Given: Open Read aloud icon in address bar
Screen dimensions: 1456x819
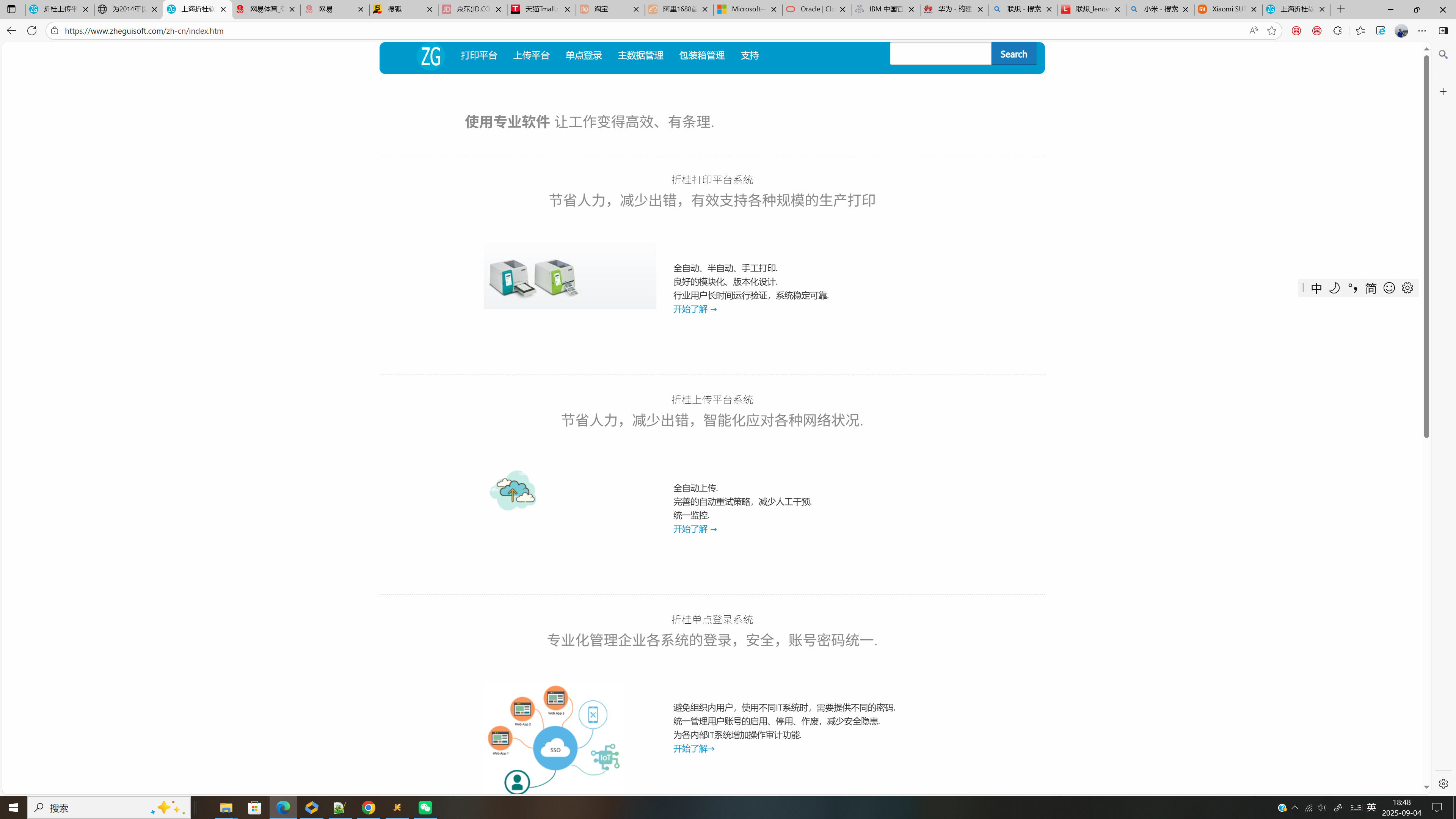Looking at the screenshot, I should click(x=1253, y=30).
